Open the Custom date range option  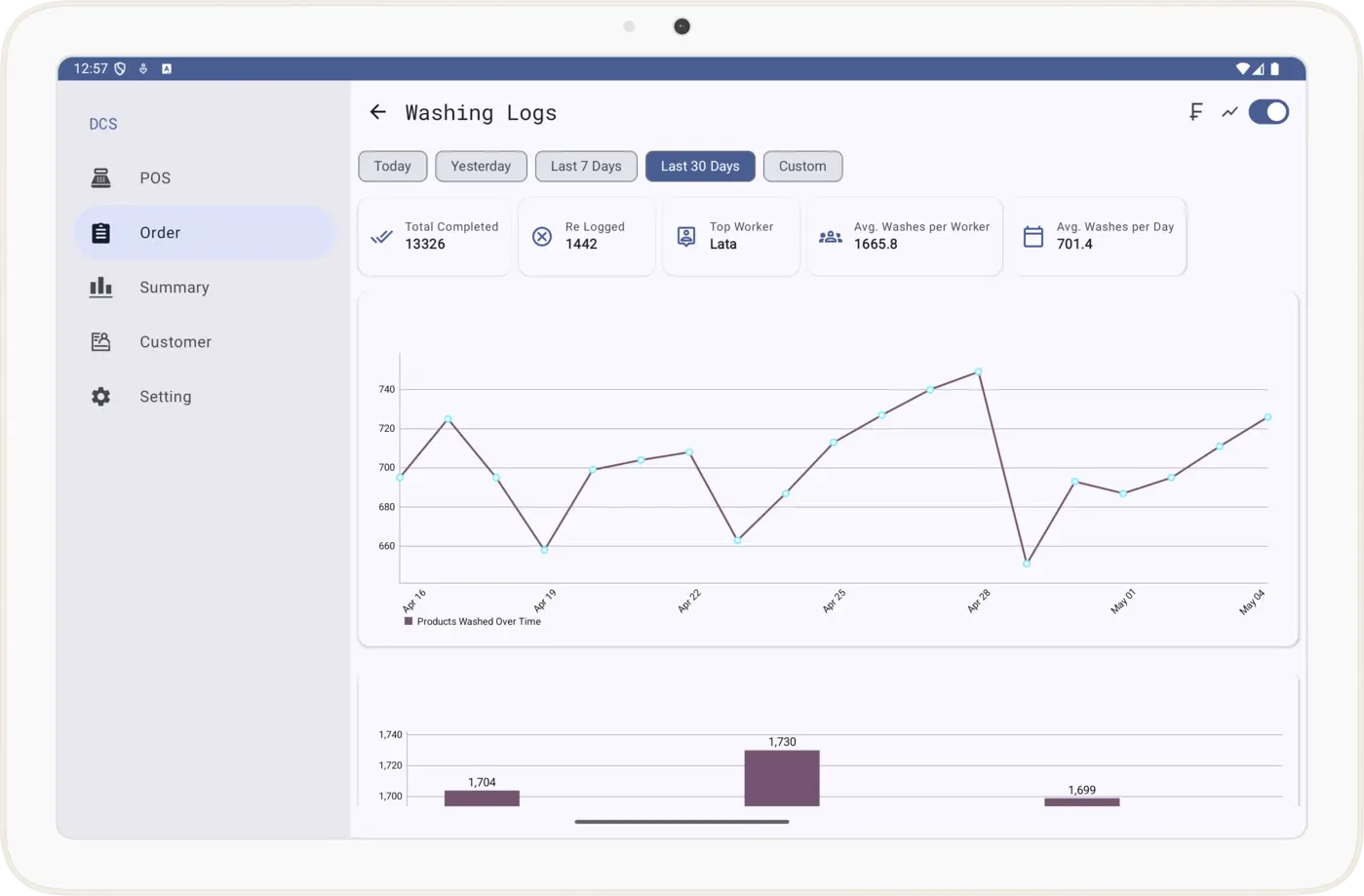[x=802, y=166]
